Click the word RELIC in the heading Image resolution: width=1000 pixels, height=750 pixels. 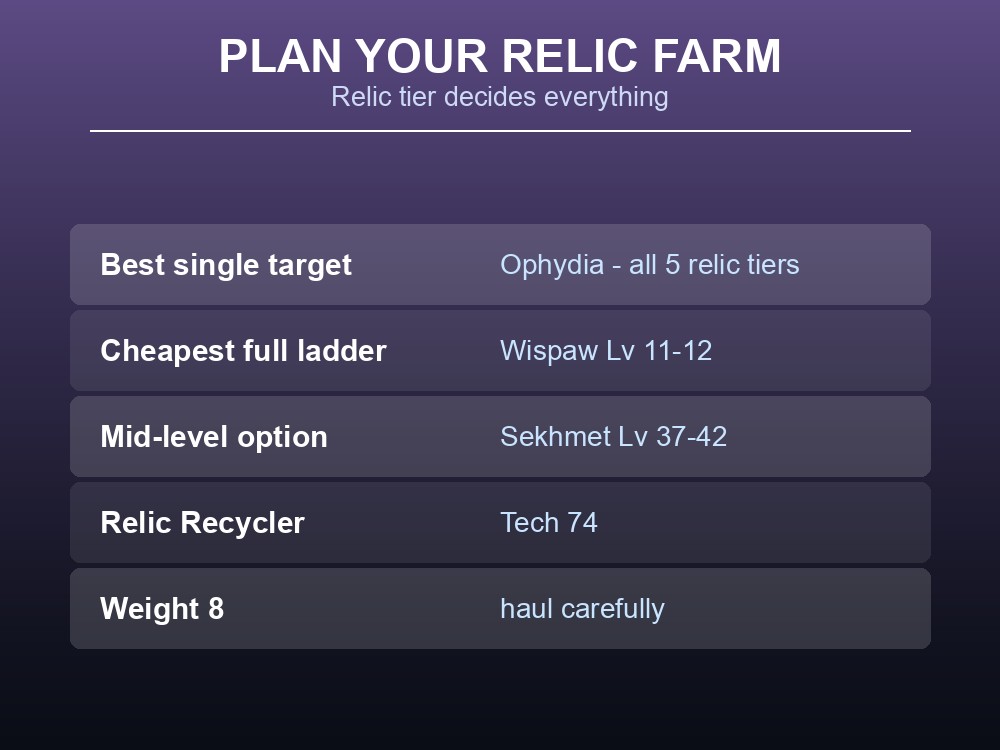(x=570, y=56)
